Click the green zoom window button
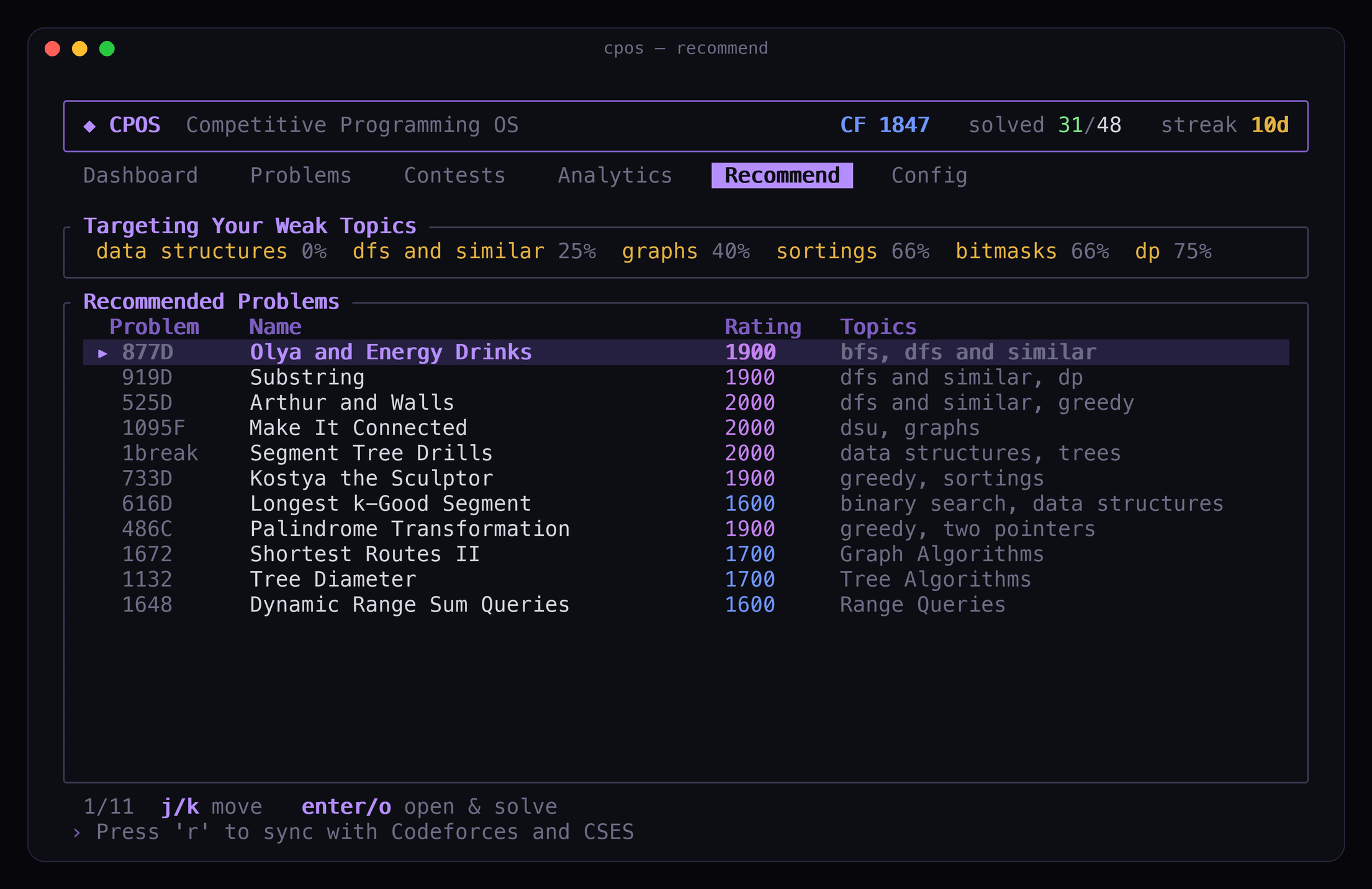This screenshot has width=1372, height=889. tap(107, 48)
